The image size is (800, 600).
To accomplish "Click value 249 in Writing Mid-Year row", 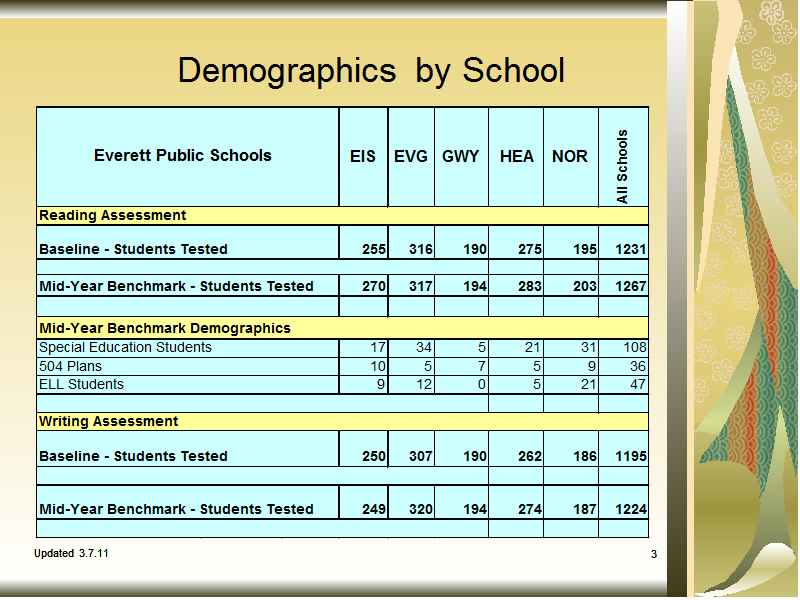I will (374, 509).
